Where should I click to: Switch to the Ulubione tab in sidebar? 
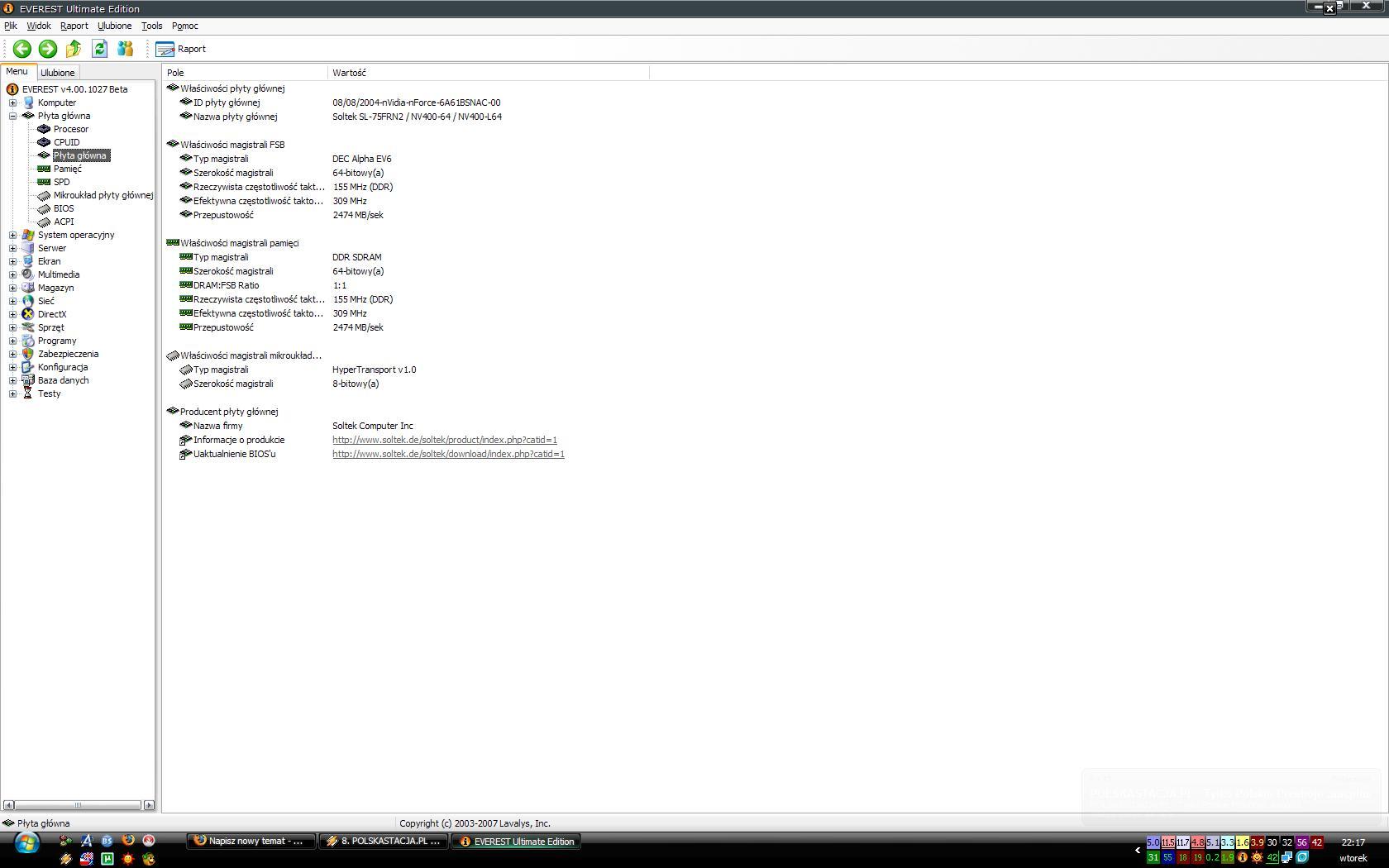[58, 73]
